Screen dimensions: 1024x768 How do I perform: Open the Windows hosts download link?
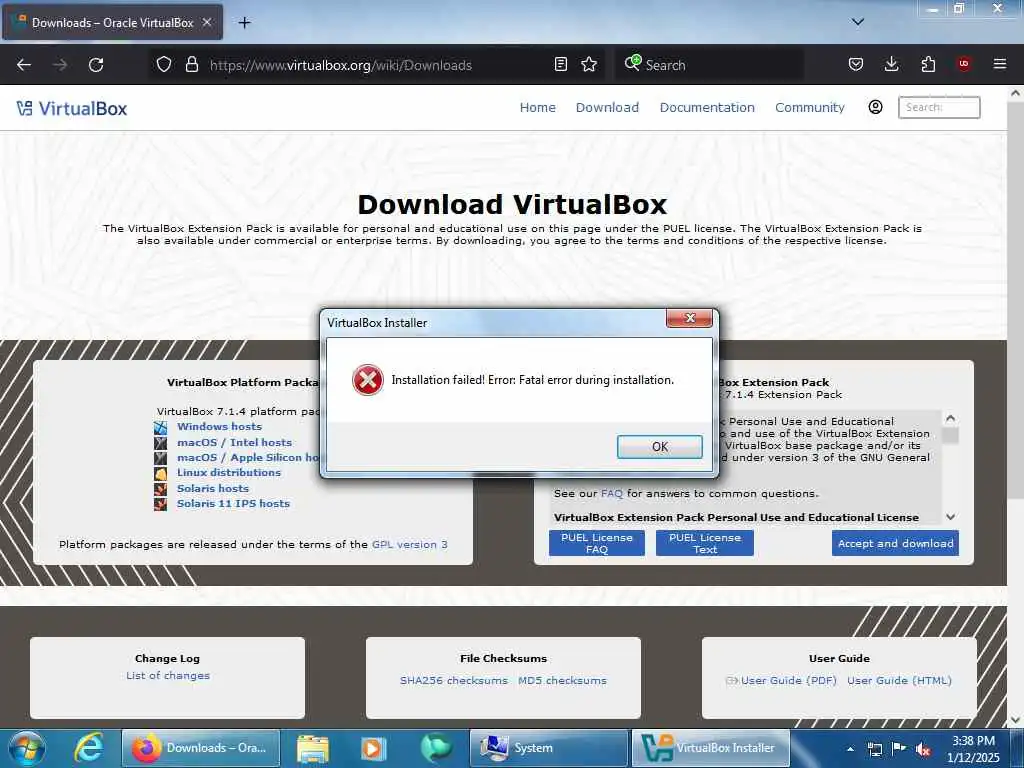[x=219, y=426]
